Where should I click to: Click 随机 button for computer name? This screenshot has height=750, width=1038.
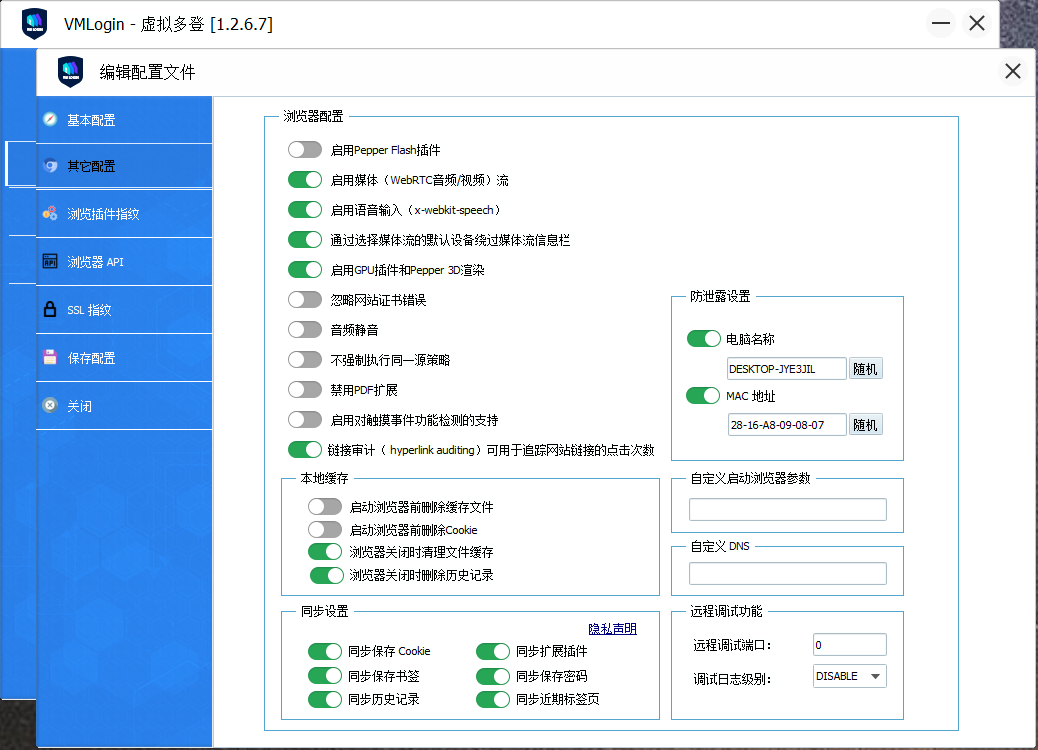point(865,369)
